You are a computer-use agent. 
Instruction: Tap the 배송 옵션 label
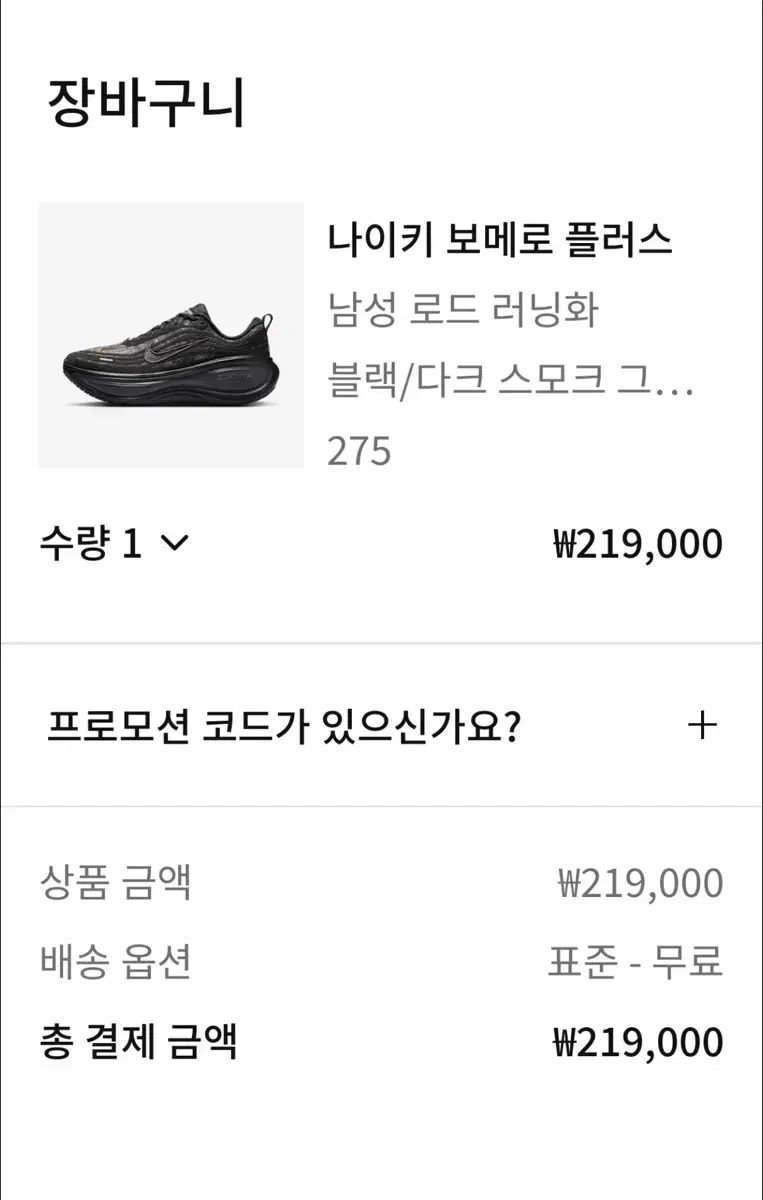click(x=115, y=962)
